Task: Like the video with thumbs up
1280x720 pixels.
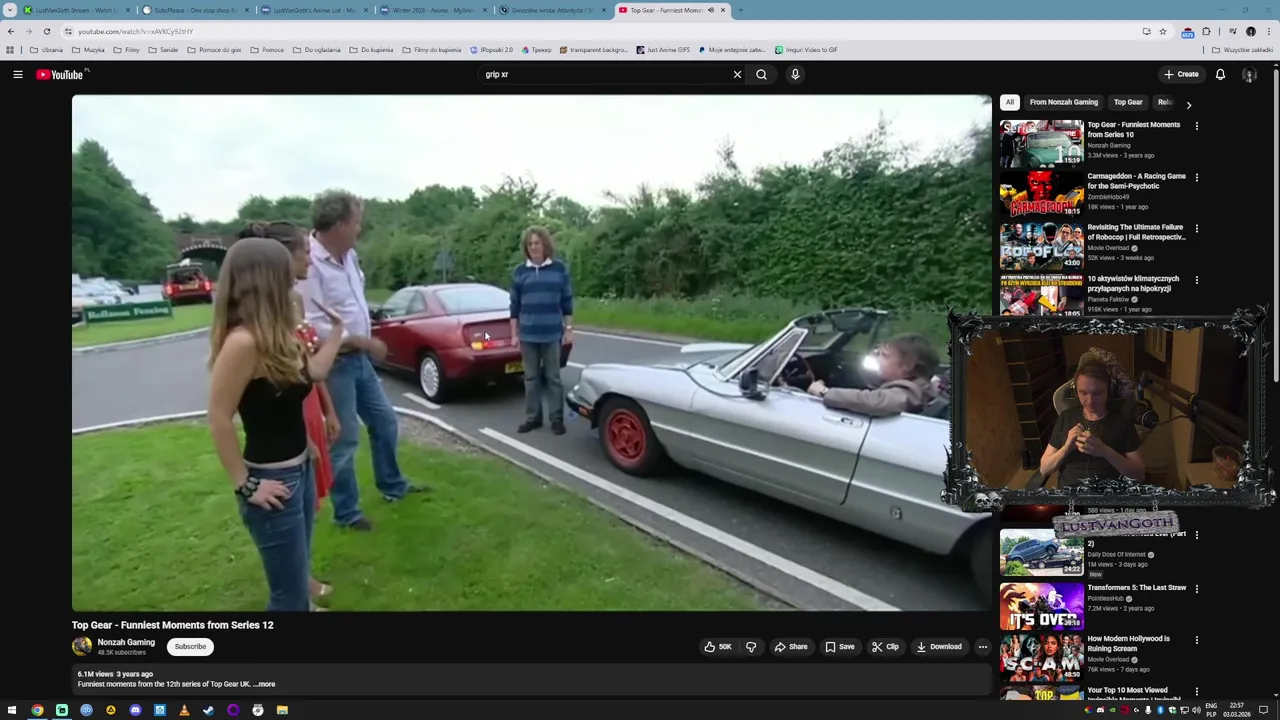Action: tap(717, 647)
